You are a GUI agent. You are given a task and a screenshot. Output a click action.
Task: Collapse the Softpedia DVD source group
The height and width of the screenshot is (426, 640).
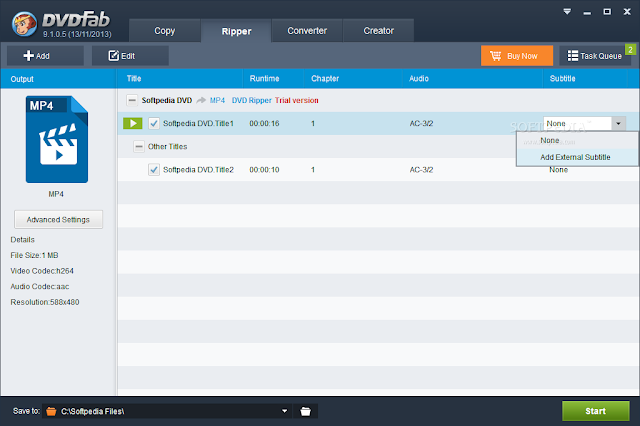click(x=132, y=100)
